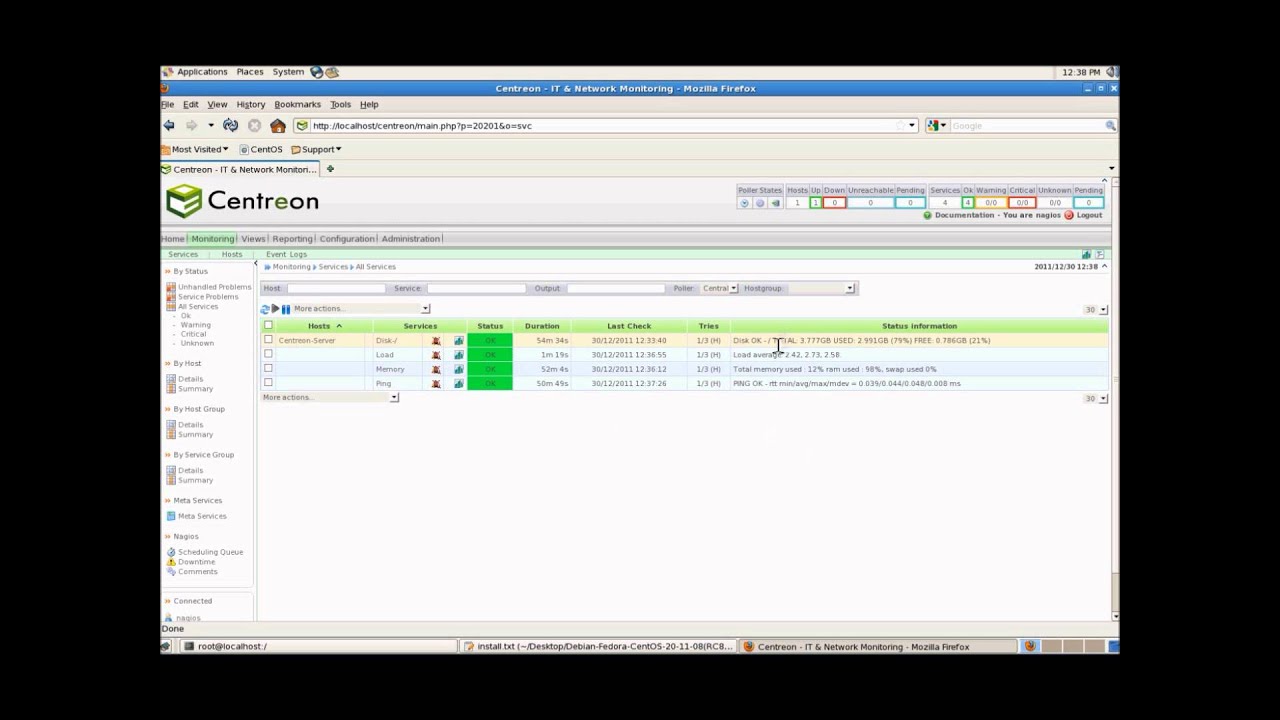
Task: Open top More actions dropdown
Action: click(x=361, y=309)
